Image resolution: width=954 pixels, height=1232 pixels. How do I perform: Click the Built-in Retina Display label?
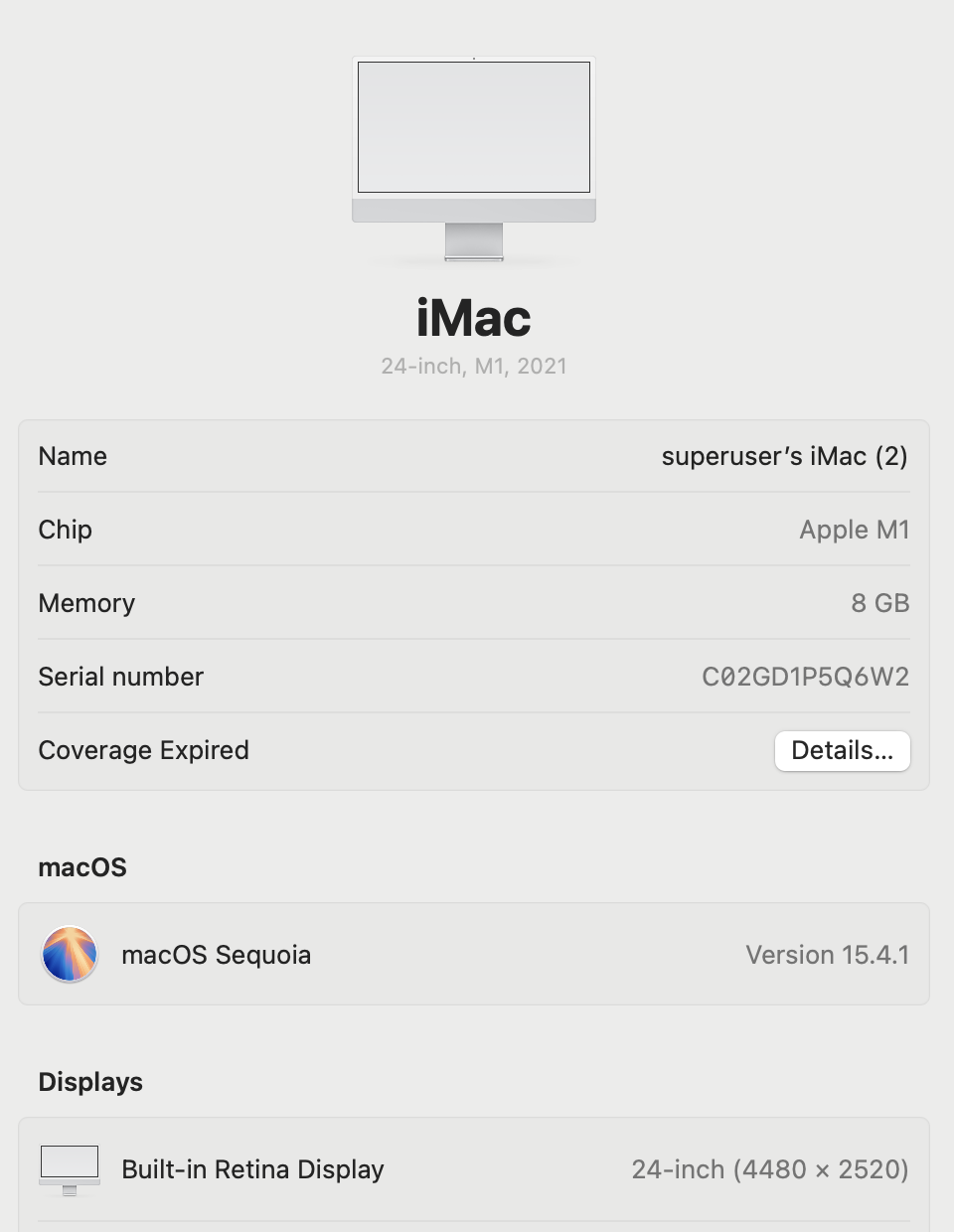(x=252, y=1169)
